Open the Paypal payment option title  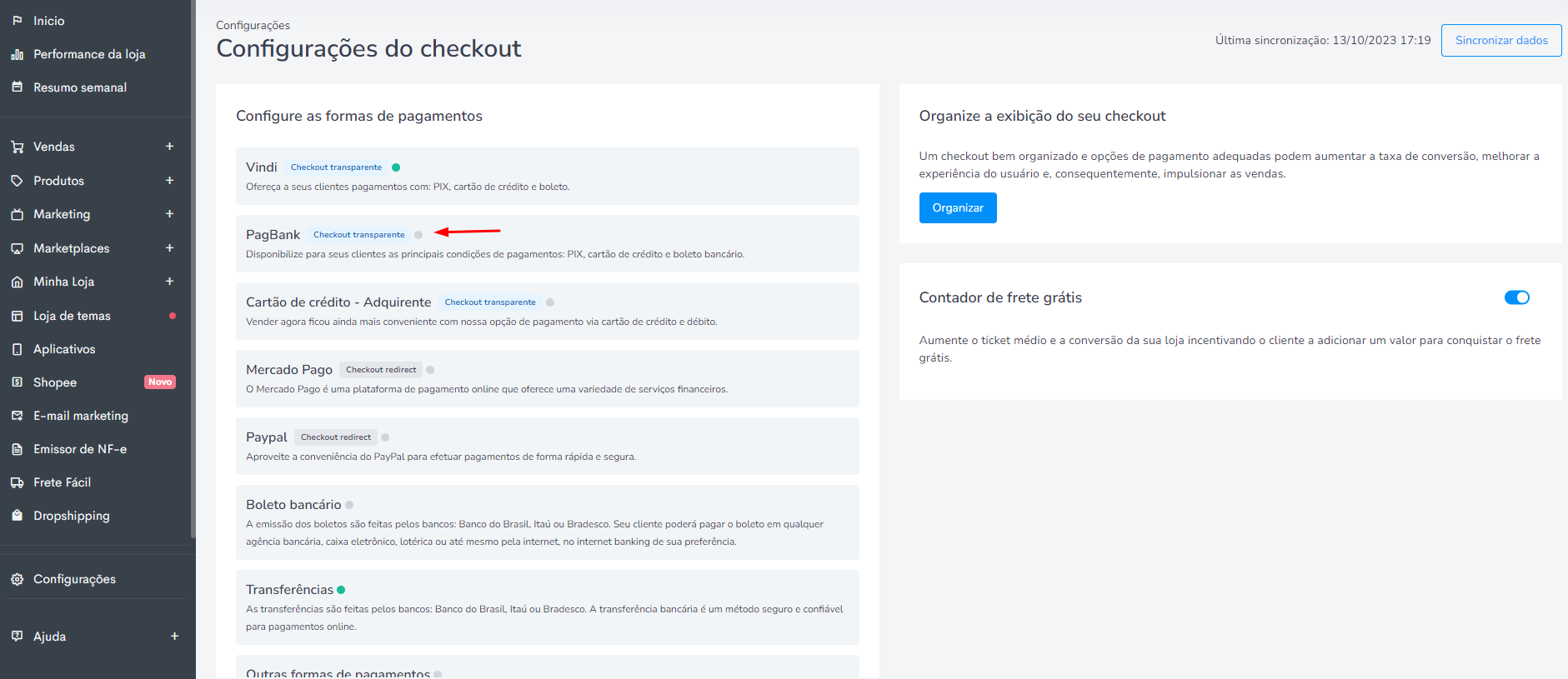[x=267, y=437]
